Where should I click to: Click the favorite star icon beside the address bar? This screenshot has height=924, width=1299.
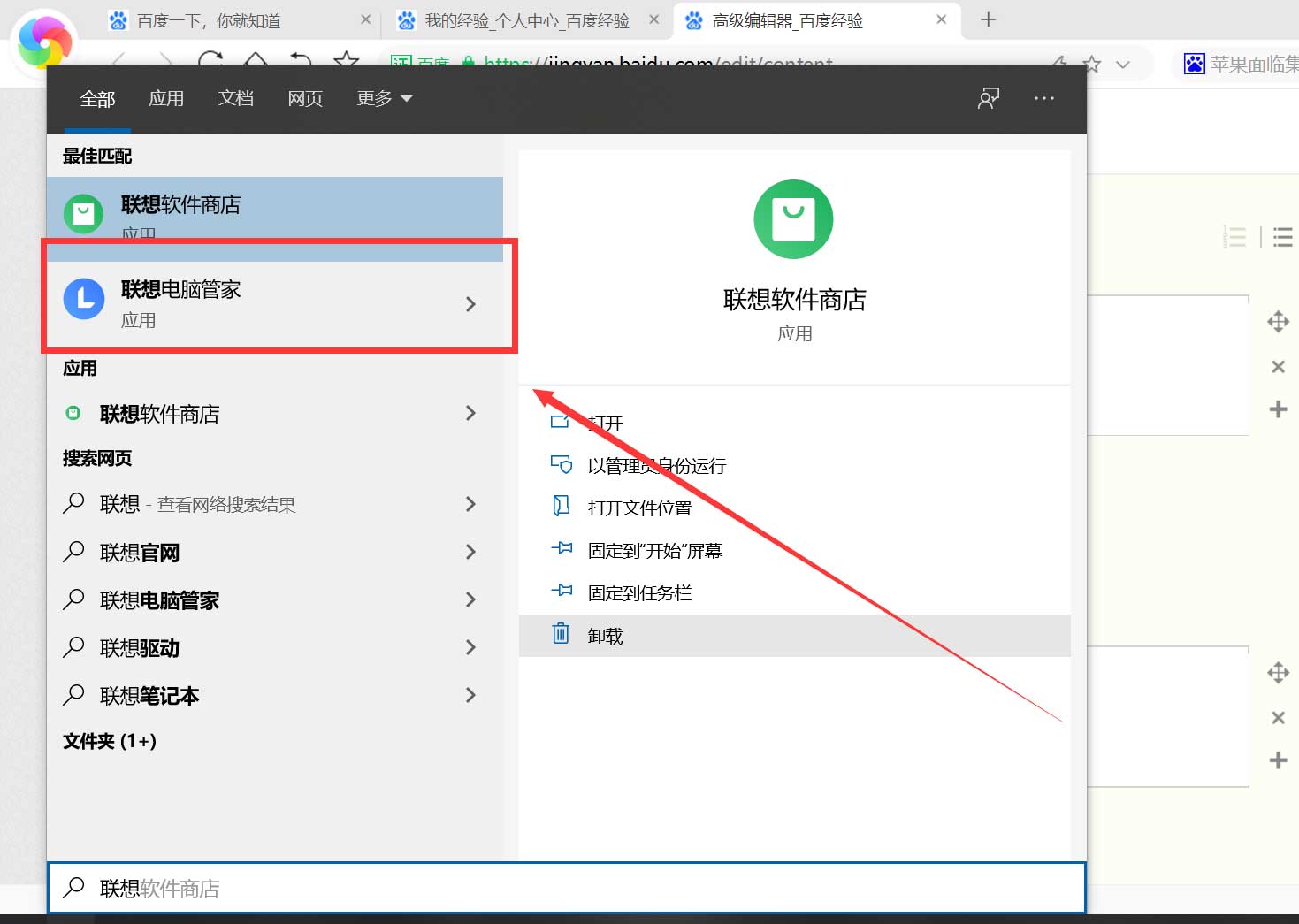point(1092,64)
